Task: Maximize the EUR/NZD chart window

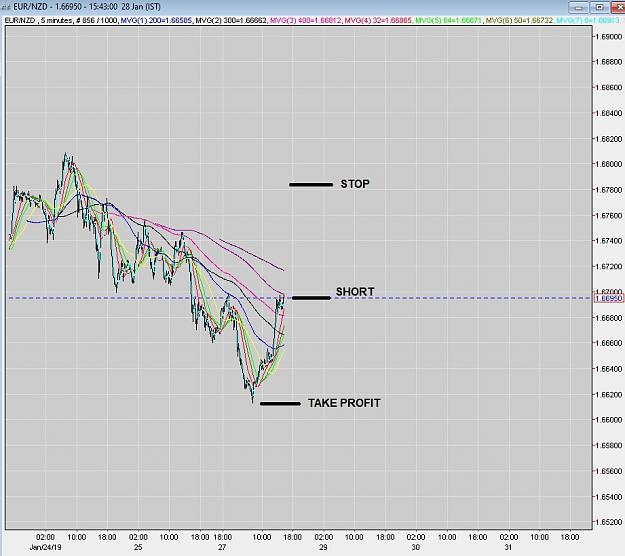Action: tap(599, 7)
